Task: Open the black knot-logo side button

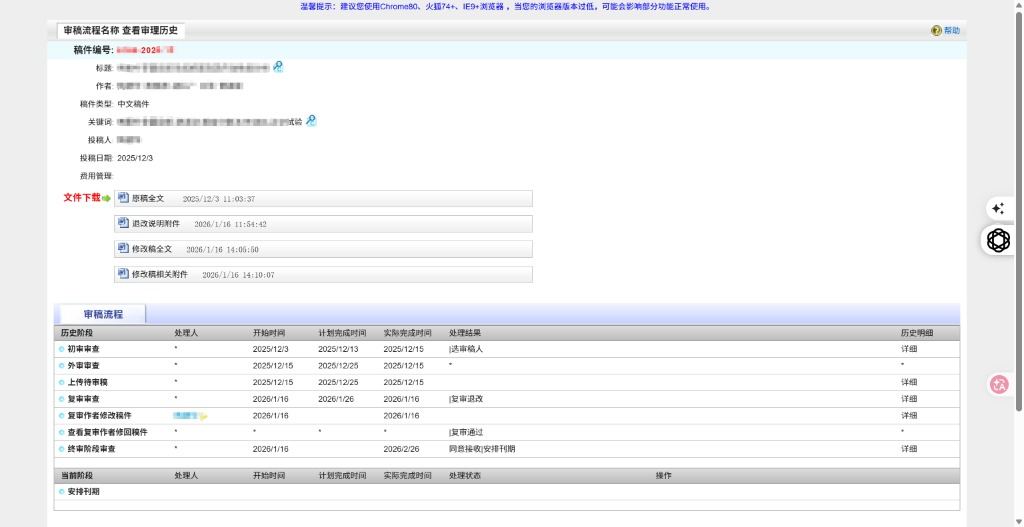Action: [998, 240]
